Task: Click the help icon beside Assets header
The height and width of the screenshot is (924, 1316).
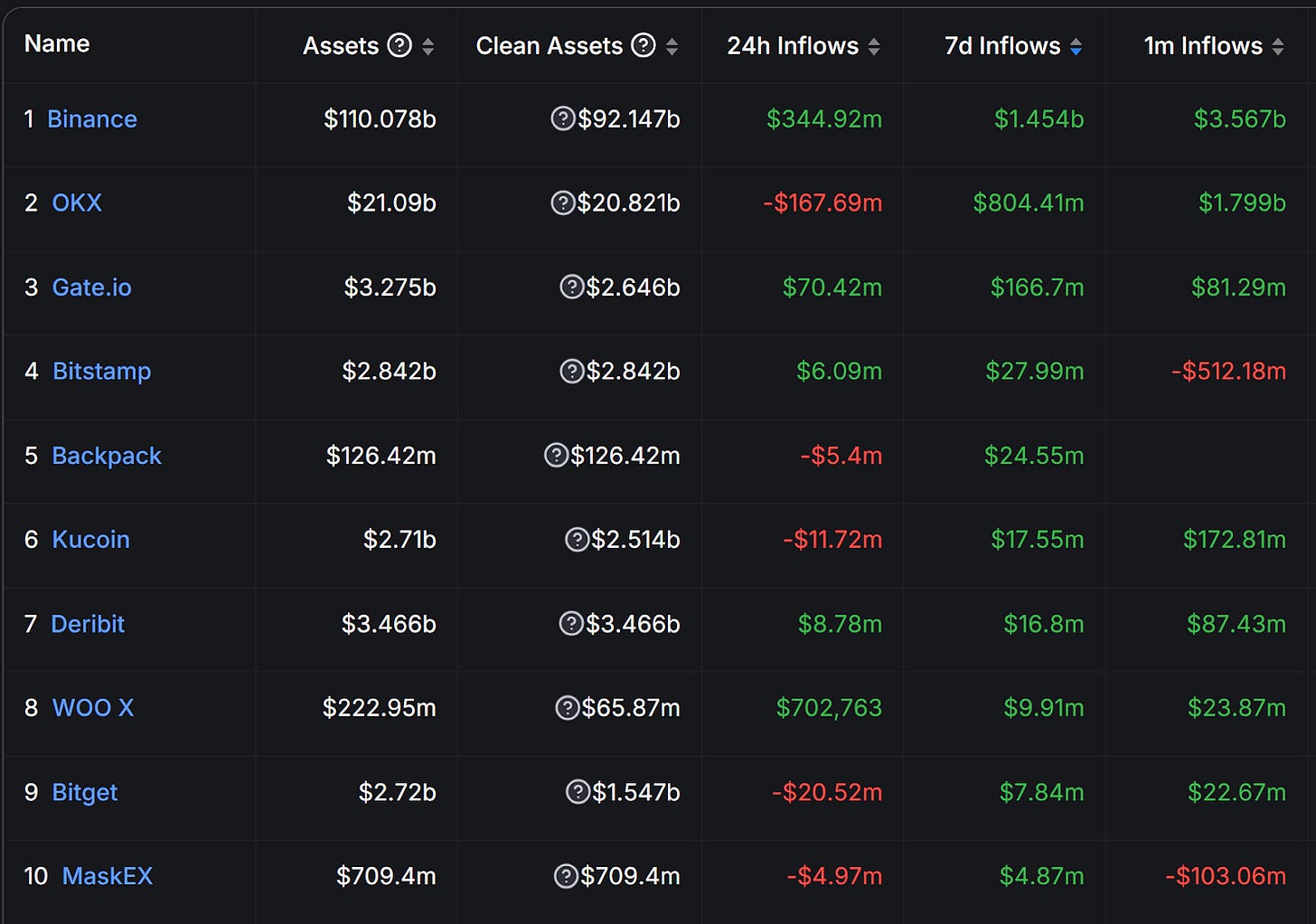Action: pyautogui.click(x=399, y=45)
